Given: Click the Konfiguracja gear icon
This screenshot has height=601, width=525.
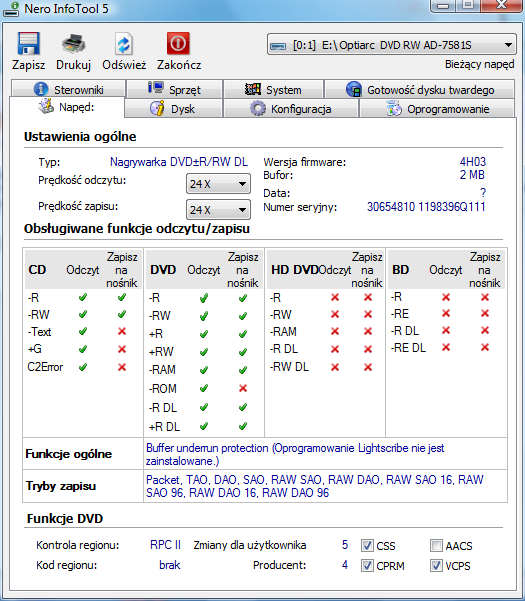Looking at the screenshot, I should pyautogui.click(x=258, y=108).
